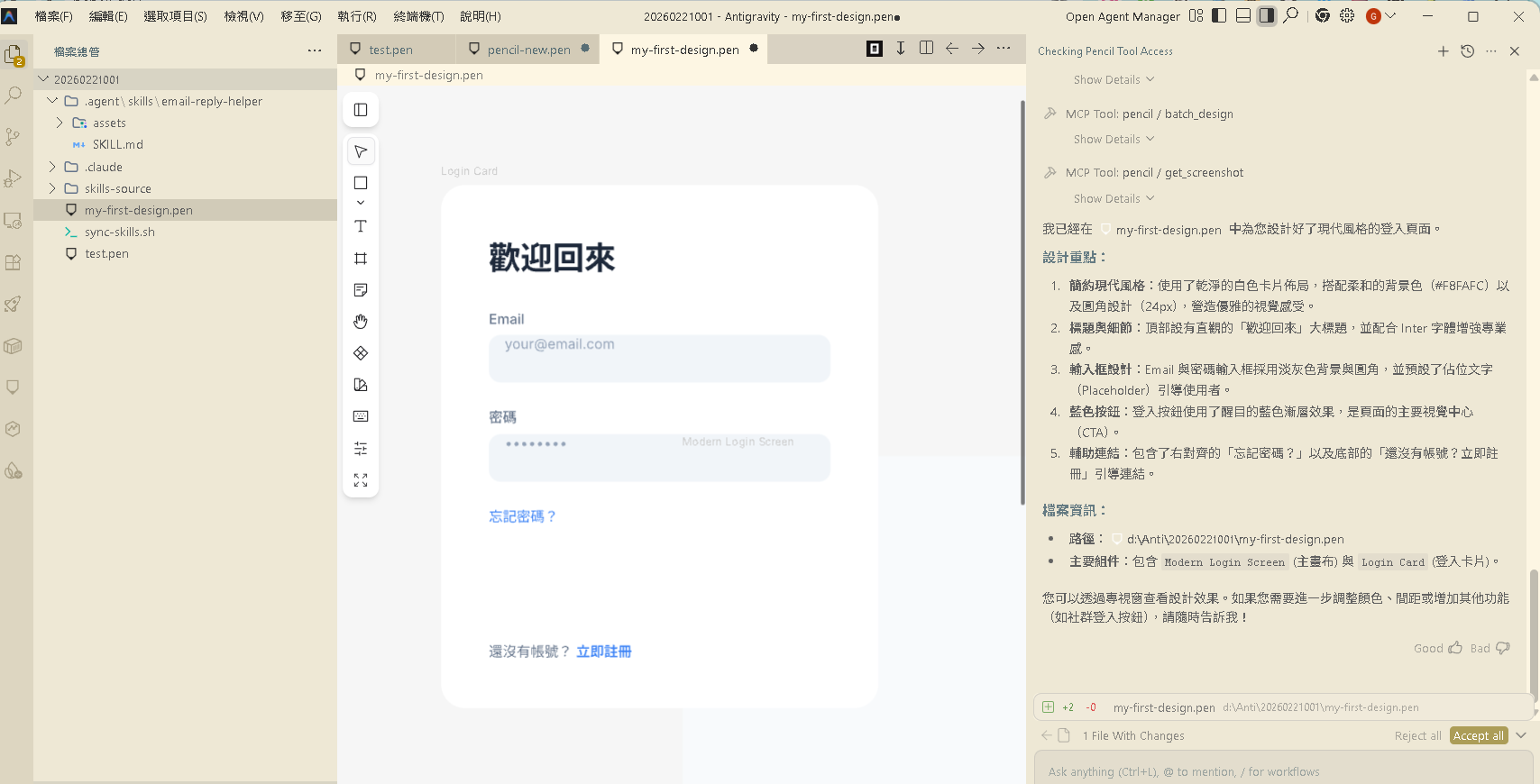The height and width of the screenshot is (784, 1540).
Task: Open the 檔案(F) menu
Action: (53, 16)
